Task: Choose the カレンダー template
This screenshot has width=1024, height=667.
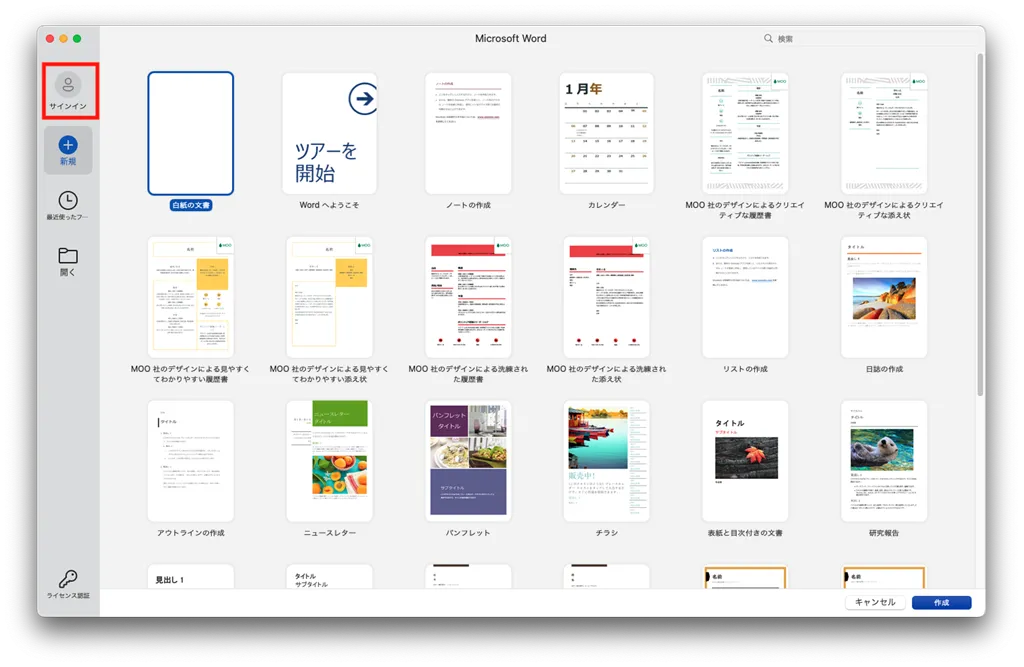Action: [x=607, y=133]
